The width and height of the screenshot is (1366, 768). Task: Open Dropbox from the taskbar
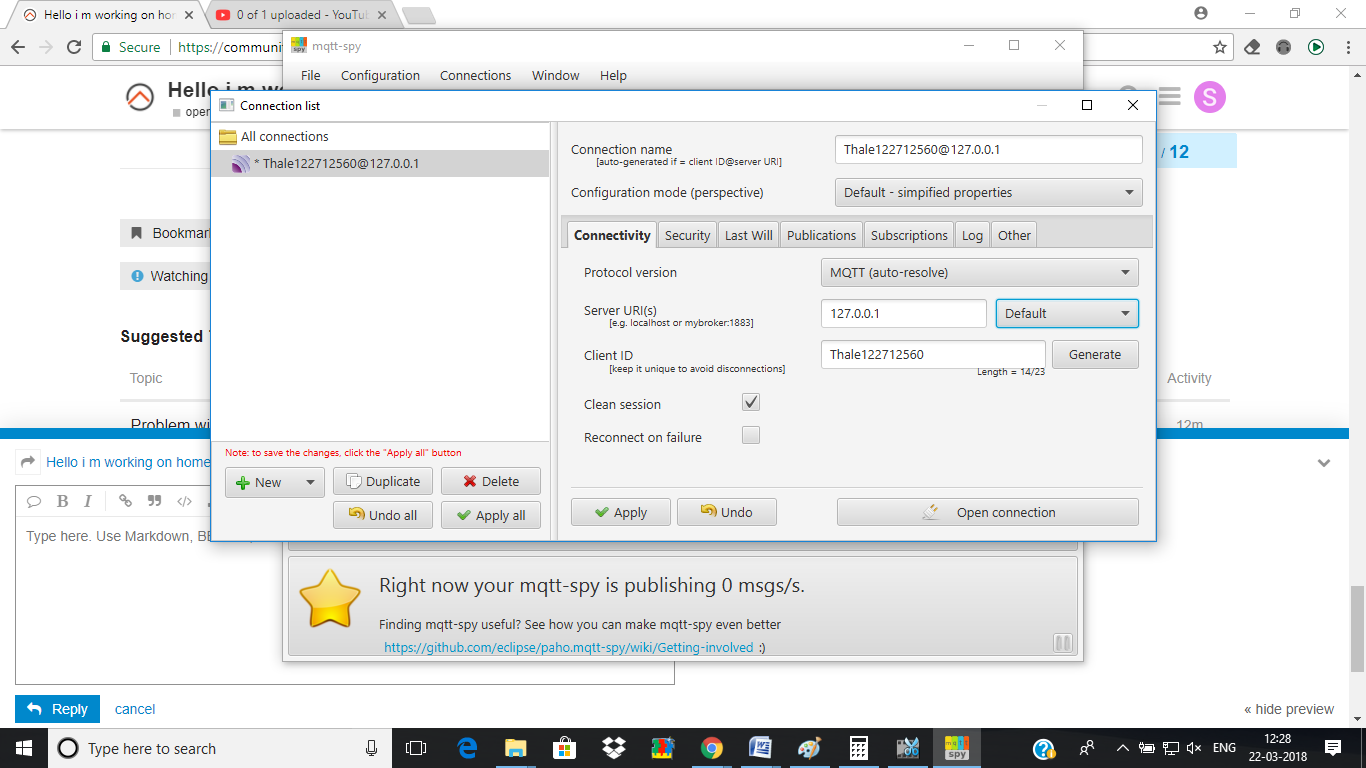[614, 748]
